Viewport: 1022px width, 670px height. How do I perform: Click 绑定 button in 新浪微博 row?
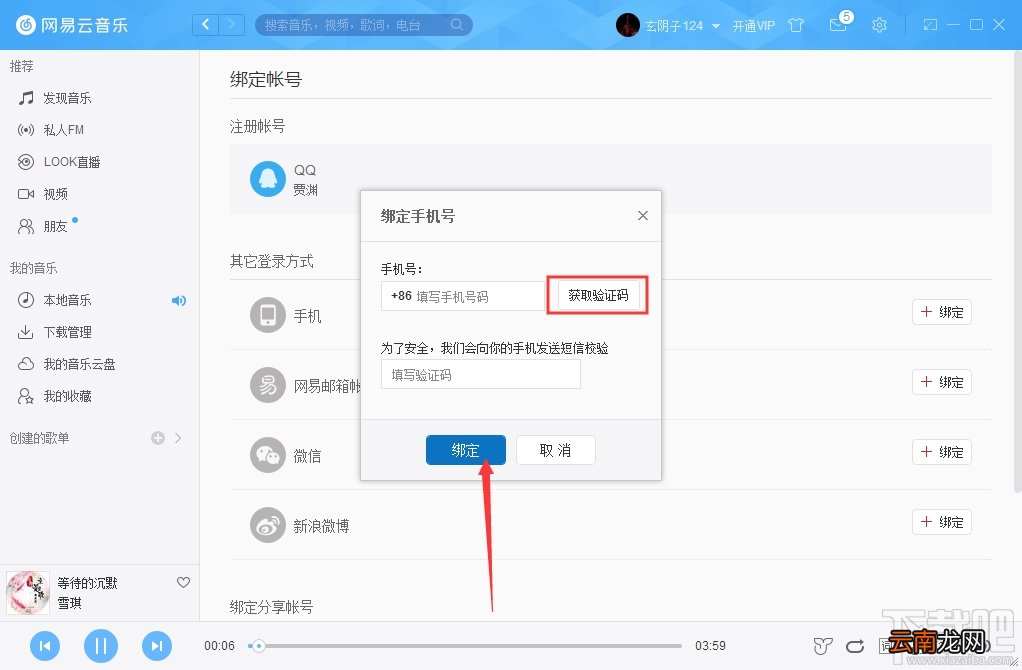tap(942, 522)
